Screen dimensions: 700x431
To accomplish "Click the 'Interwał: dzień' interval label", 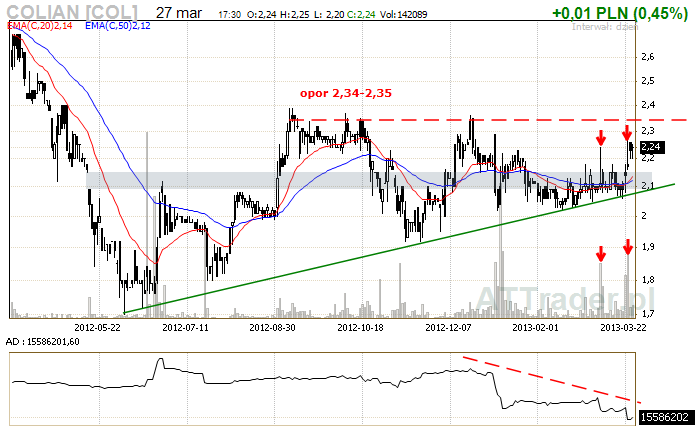I will (x=605, y=27).
